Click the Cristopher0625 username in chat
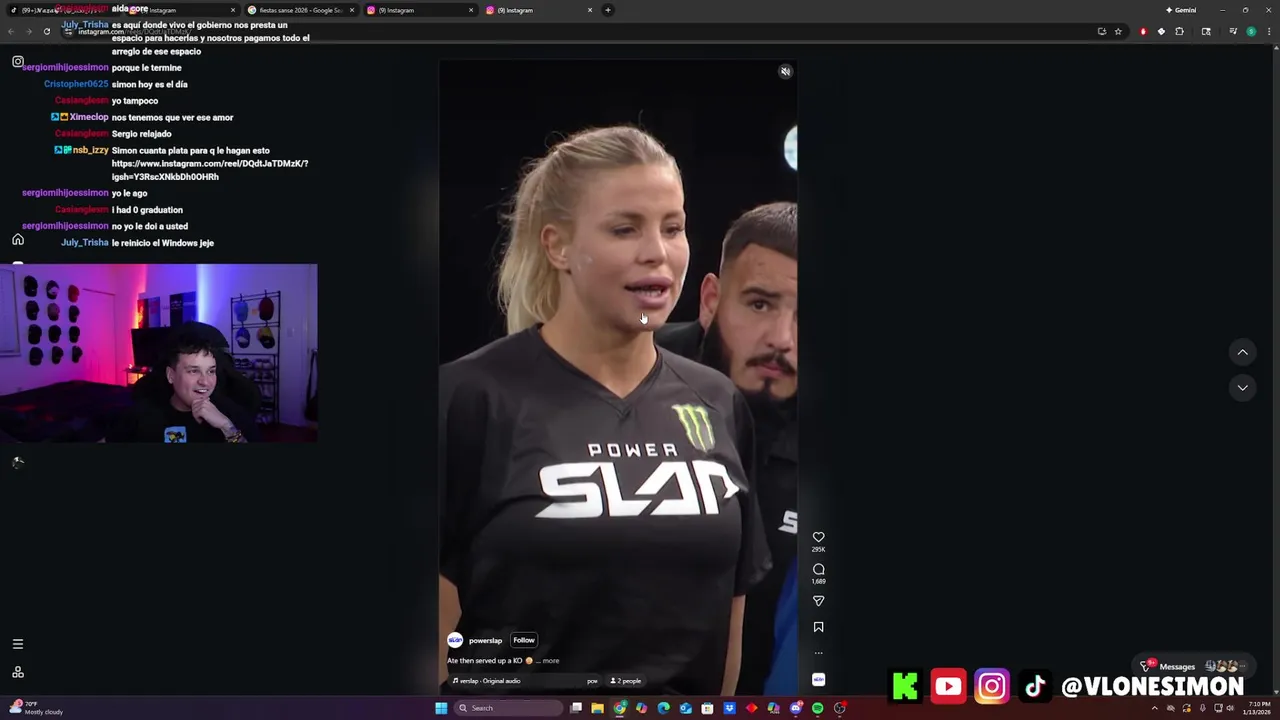Image resolution: width=1280 pixels, height=720 pixels. pyautogui.click(x=76, y=84)
